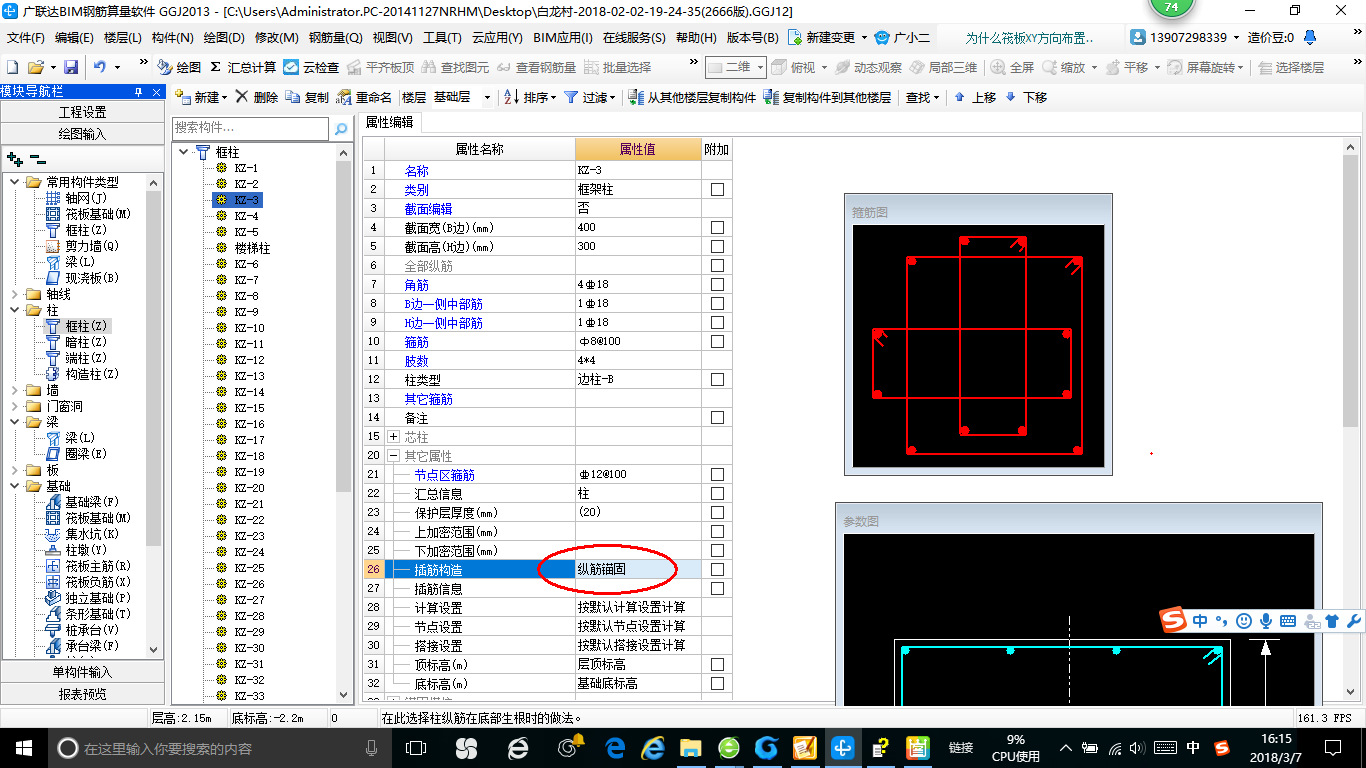
Task: Open the BIM应用(I) menu
Action: [562, 38]
